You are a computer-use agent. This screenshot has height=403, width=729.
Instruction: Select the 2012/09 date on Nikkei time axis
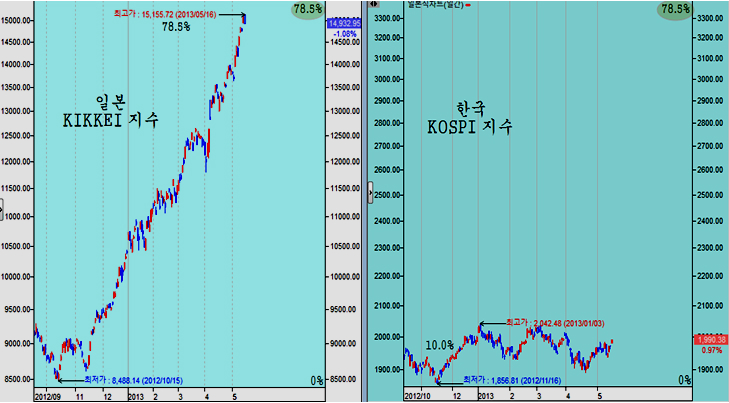point(47,397)
